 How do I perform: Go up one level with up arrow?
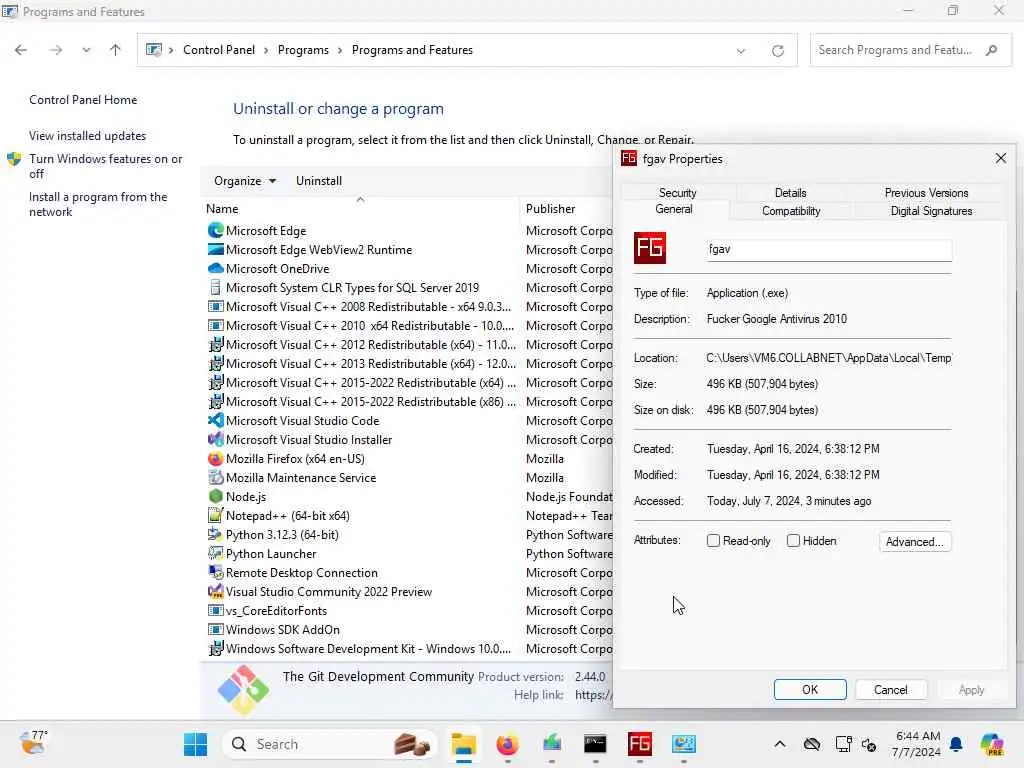pyautogui.click(x=116, y=50)
